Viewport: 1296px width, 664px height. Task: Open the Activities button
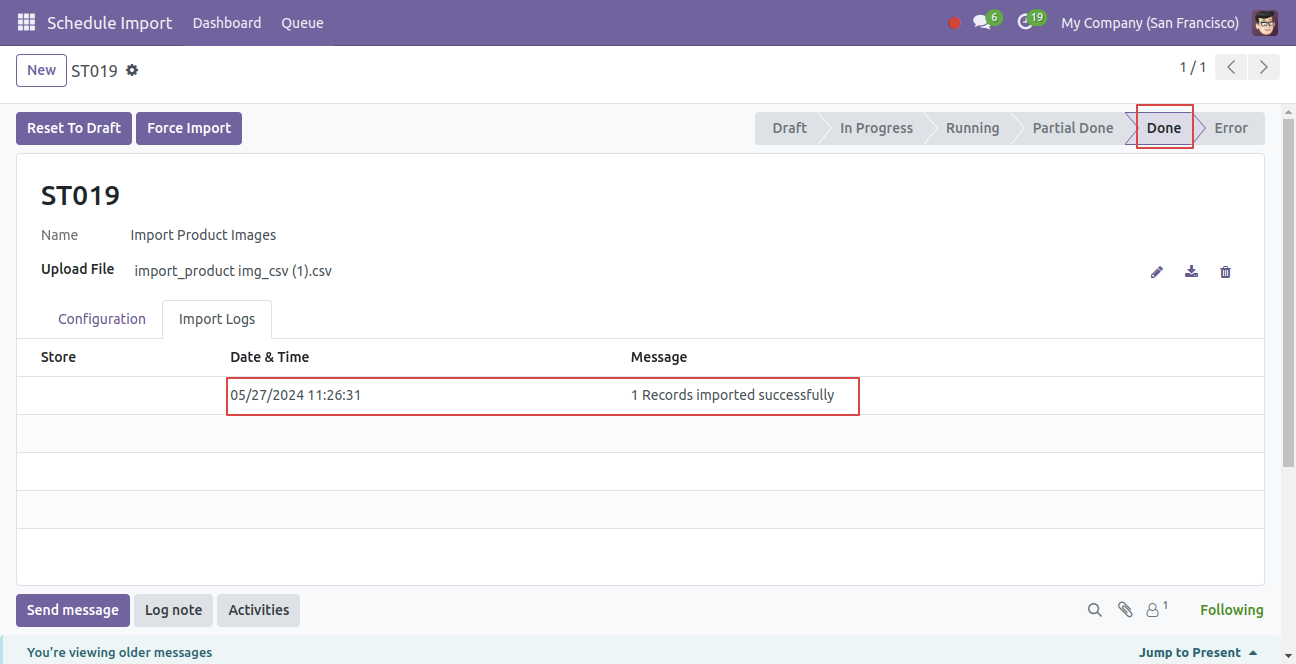[258, 610]
